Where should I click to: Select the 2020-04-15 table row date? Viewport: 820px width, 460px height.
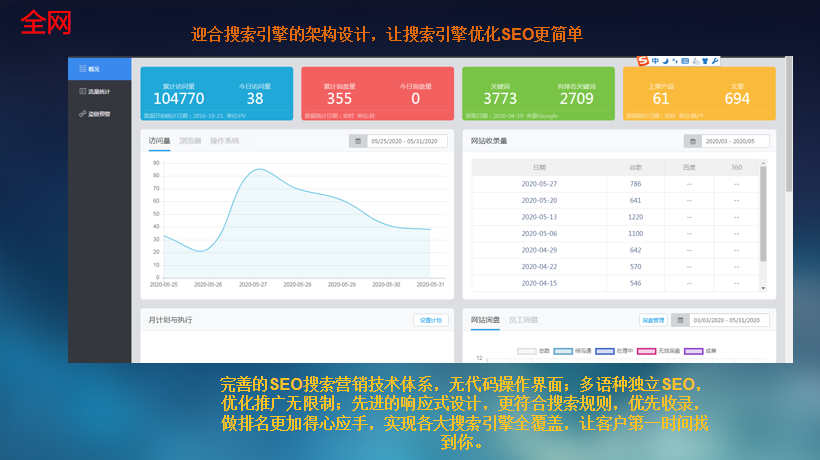point(539,283)
